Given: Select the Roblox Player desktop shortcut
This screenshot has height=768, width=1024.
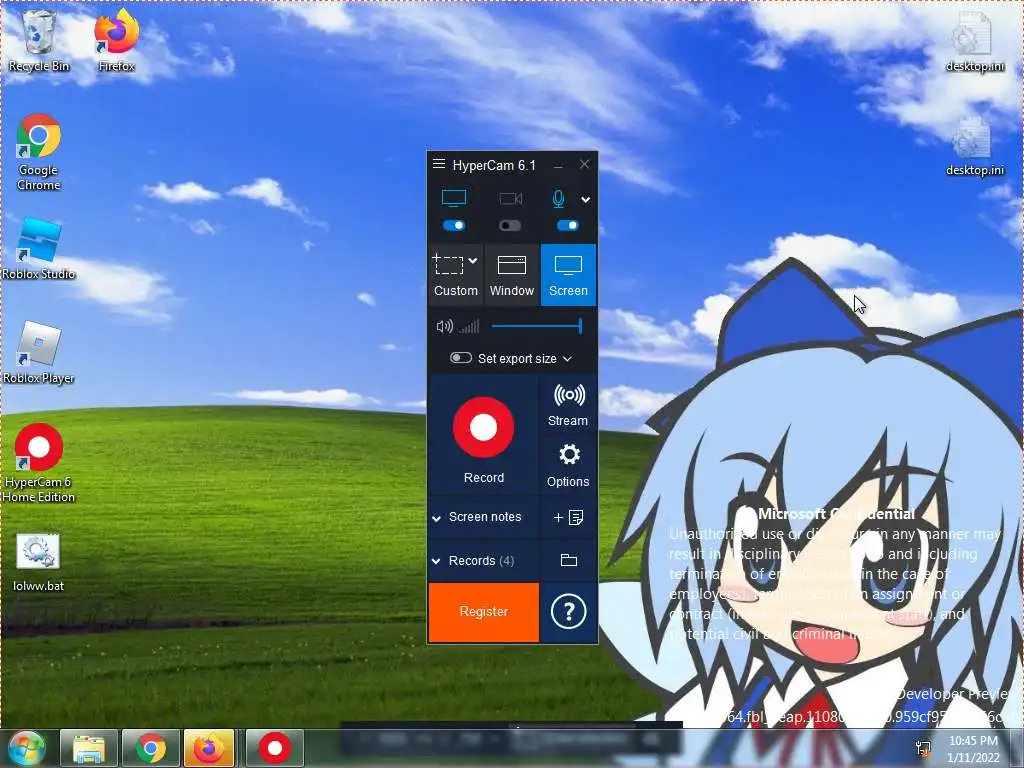Looking at the screenshot, I should coord(39,353).
